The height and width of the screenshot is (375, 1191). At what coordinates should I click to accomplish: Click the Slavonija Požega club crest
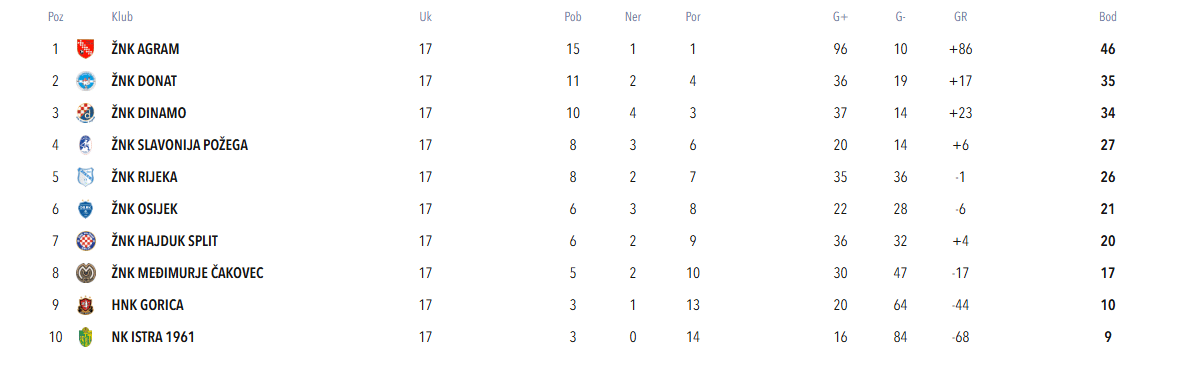tap(85, 145)
